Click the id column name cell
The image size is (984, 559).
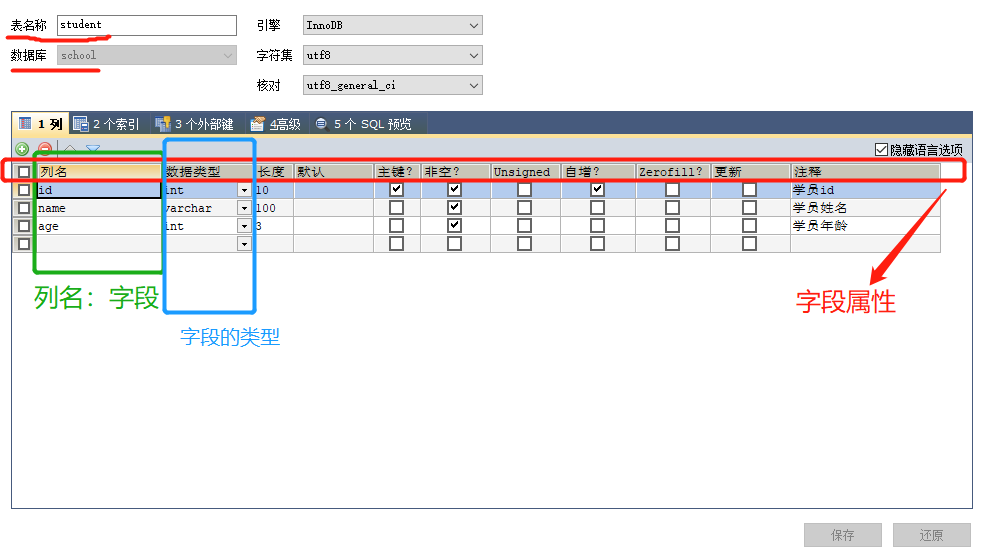click(x=99, y=190)
